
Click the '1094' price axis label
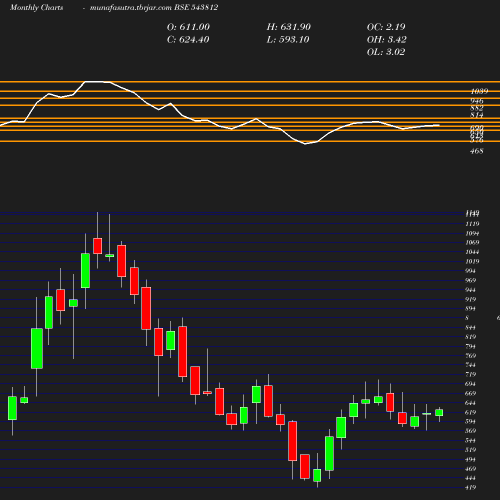click(x=472, y=233)
